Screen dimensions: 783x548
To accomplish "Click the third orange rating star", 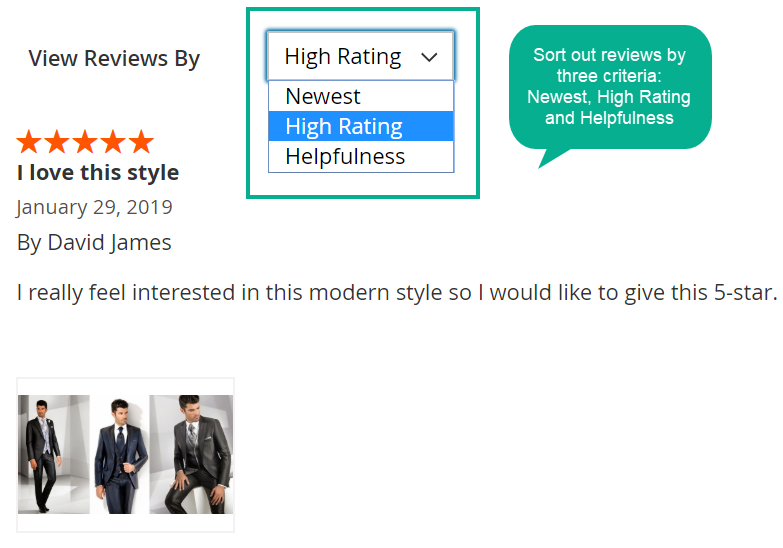I will (x=85, y=141).
